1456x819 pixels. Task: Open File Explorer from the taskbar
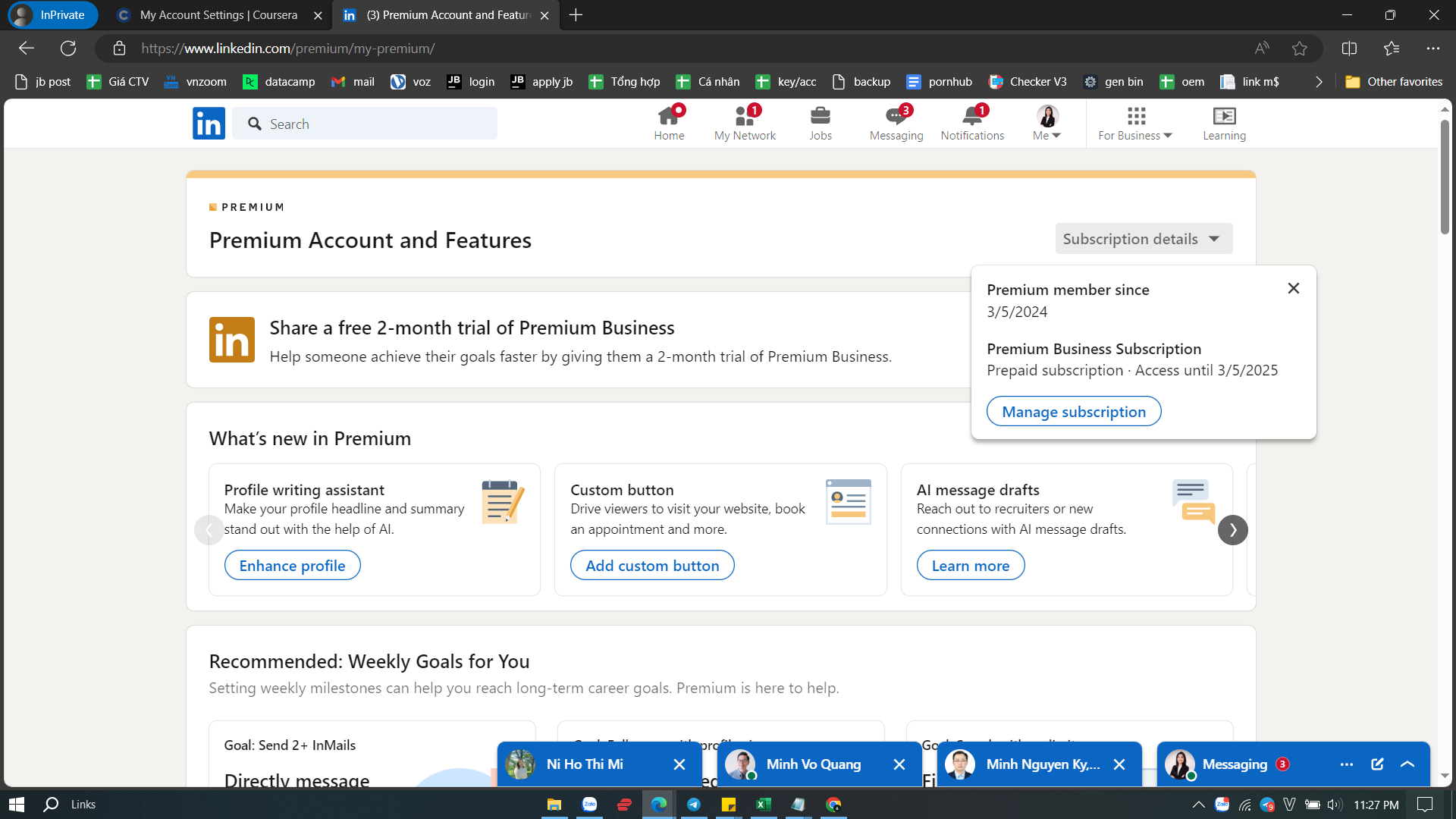(554, 805)
